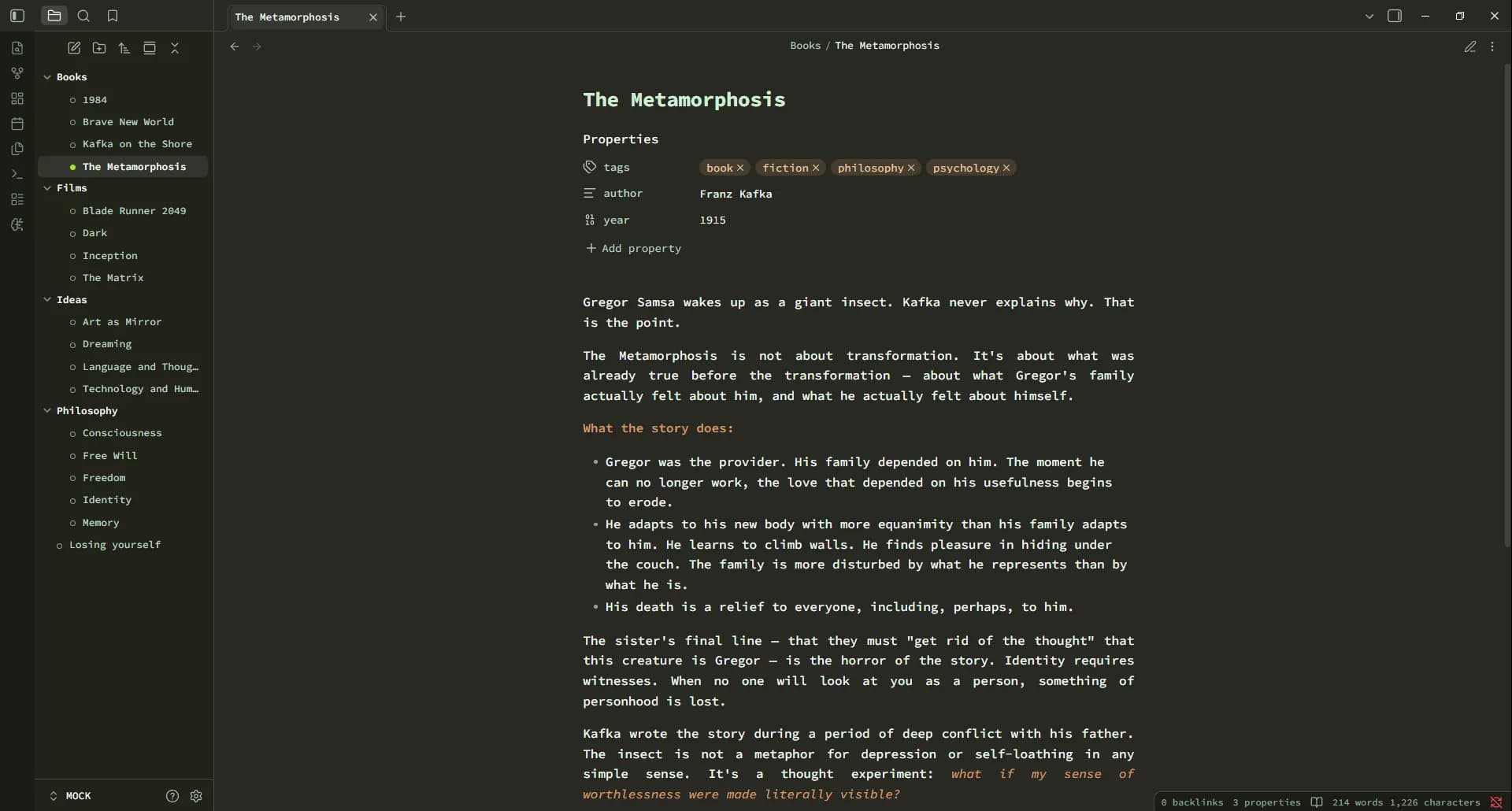Open graph view from ribbon
The image size is (1512, 811).
[17, 73]
